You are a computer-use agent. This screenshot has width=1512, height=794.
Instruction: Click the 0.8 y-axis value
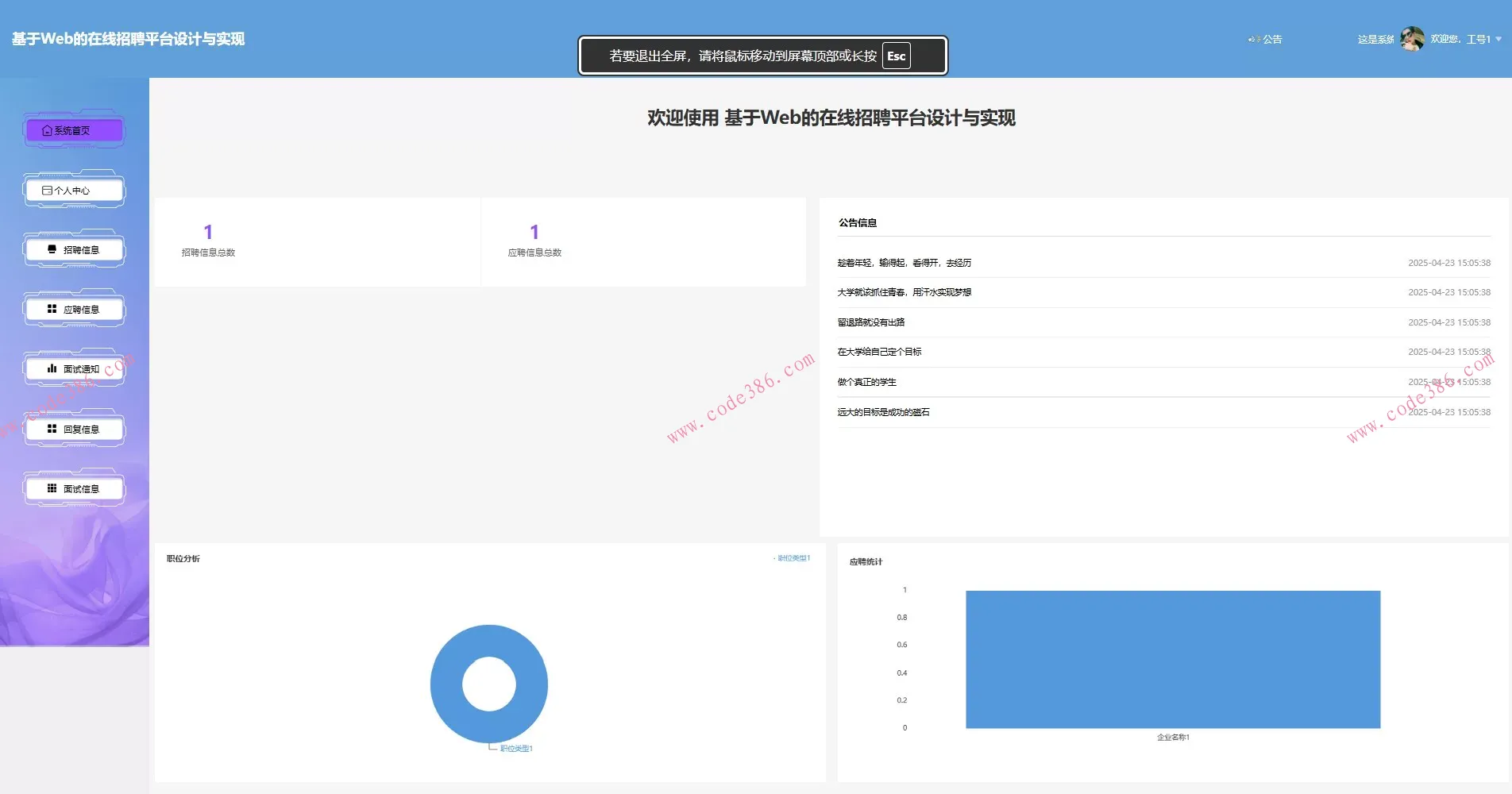click(x=902, y=618)
